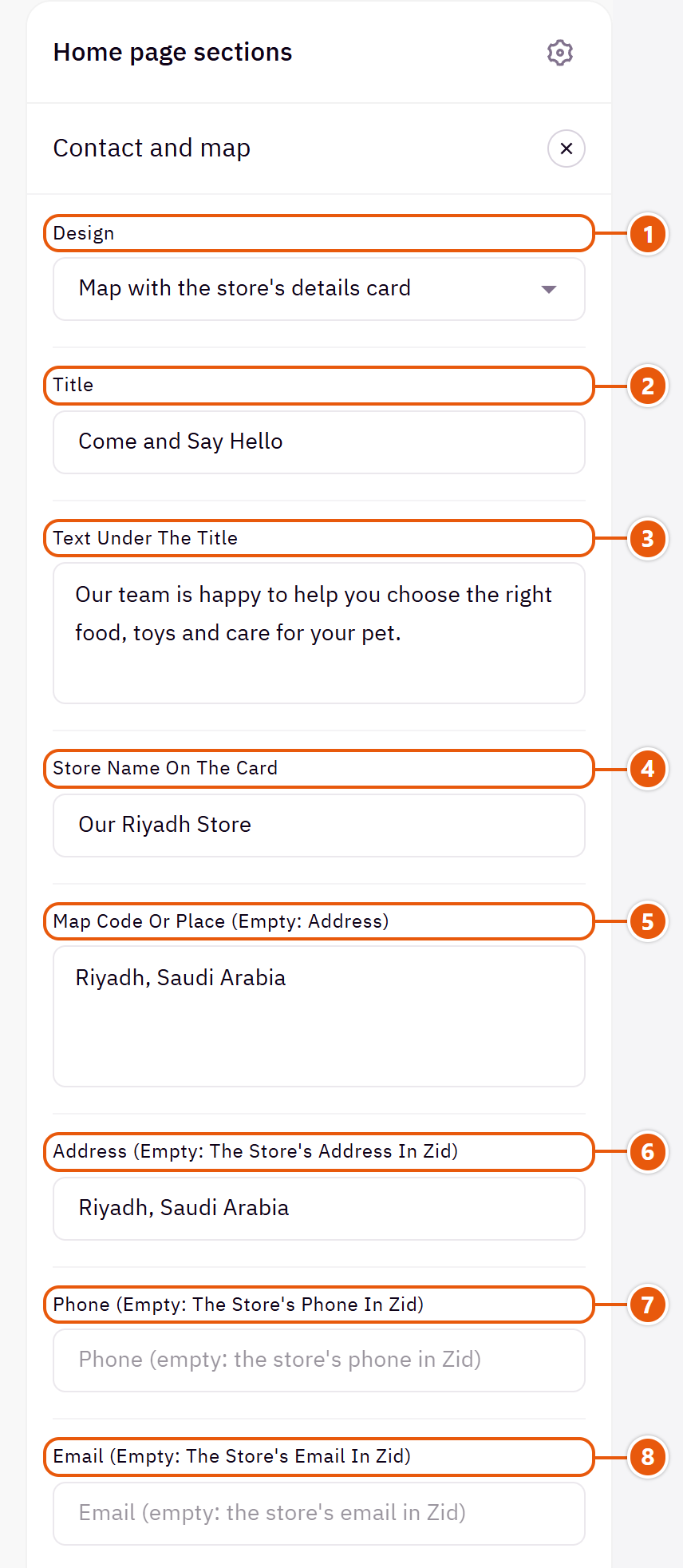The image size is (683, 1568).
Task: Focus the Title field 'Come and Say Hello'
Action: click(319, 442)
